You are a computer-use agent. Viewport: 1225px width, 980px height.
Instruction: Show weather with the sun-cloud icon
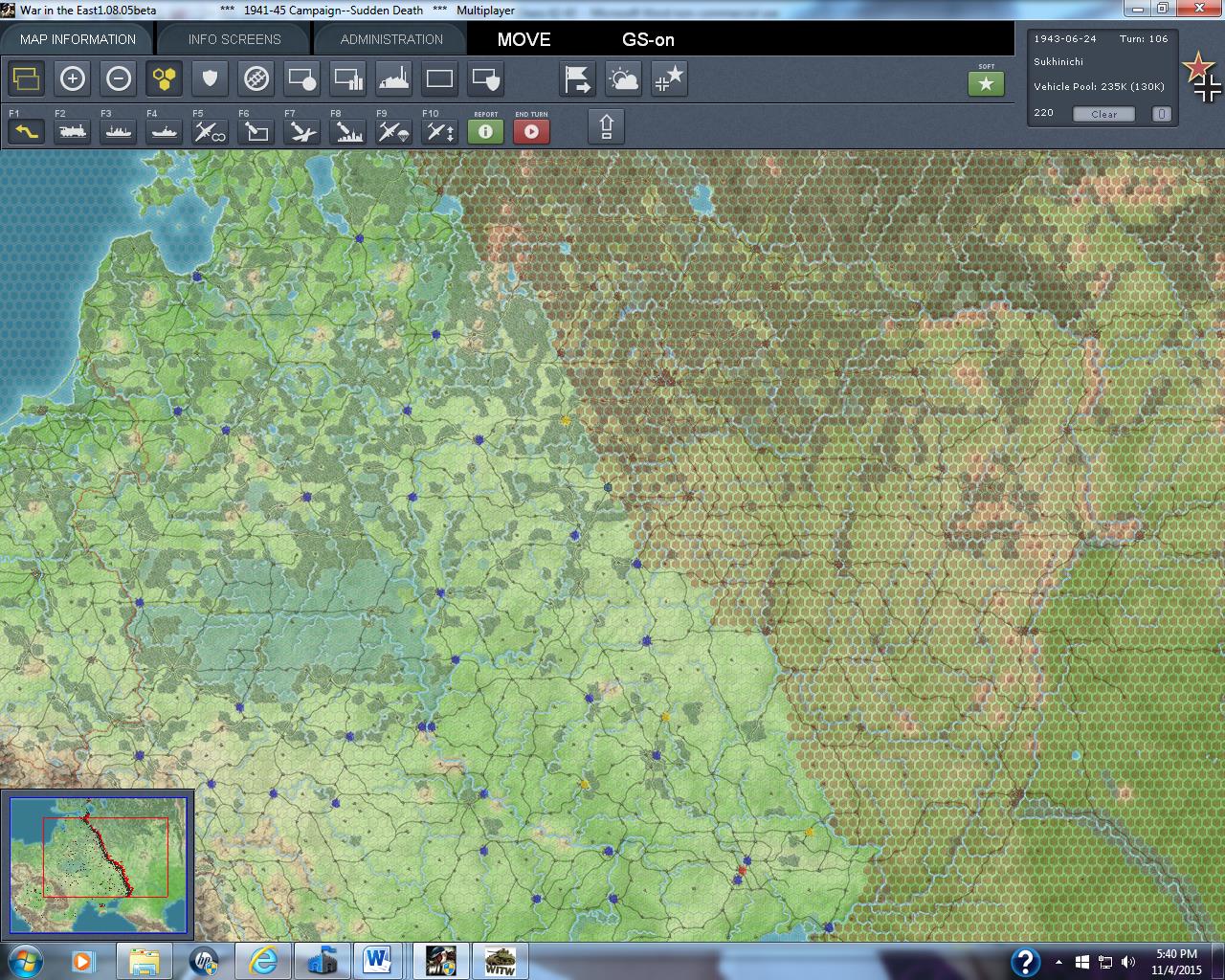click(624, 78)
